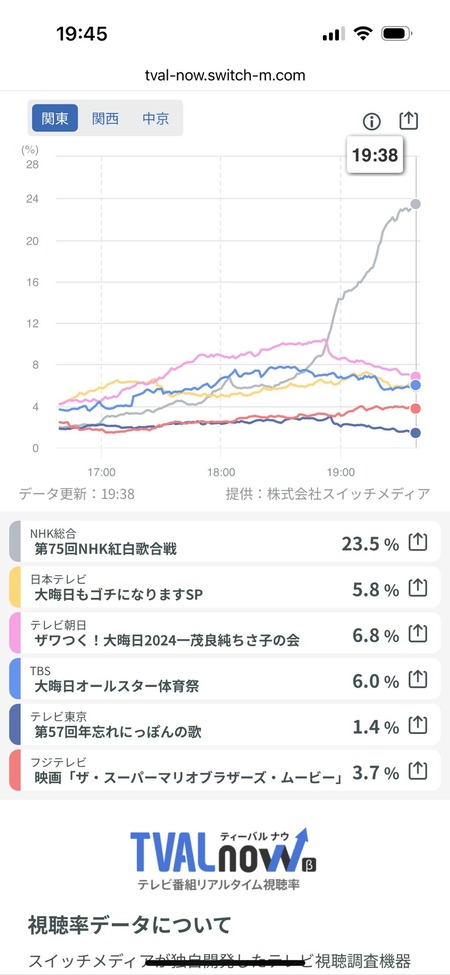
Task: Select the 関東 region tab
Action: tap(55, 118)
